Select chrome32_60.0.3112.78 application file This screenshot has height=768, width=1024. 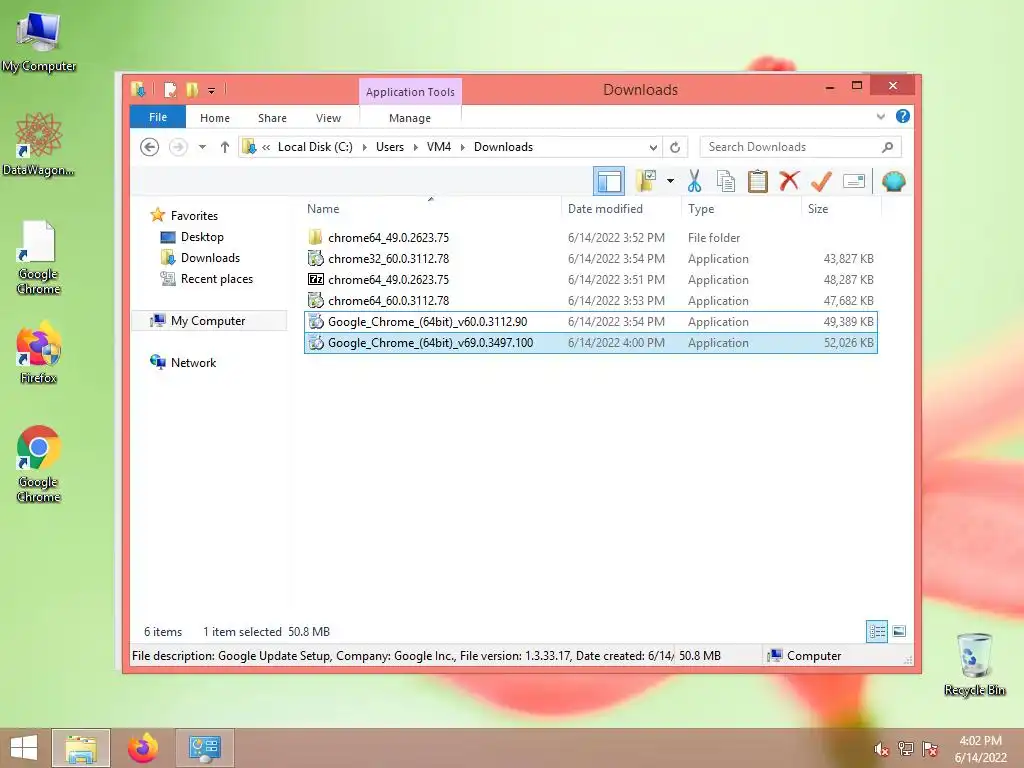pyautogui.click(x=591, y=259)
